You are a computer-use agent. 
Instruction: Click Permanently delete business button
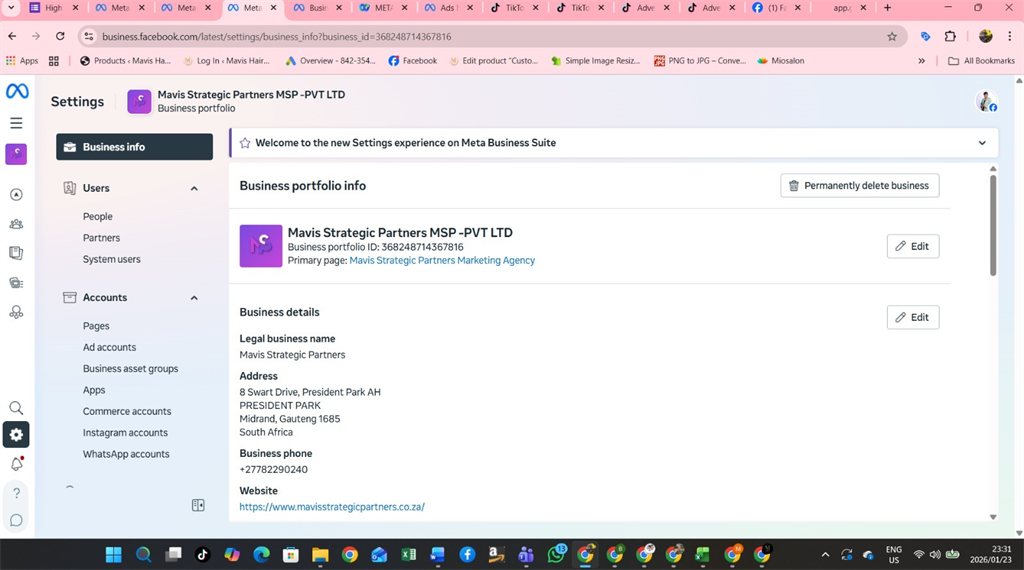click(859, 186)
